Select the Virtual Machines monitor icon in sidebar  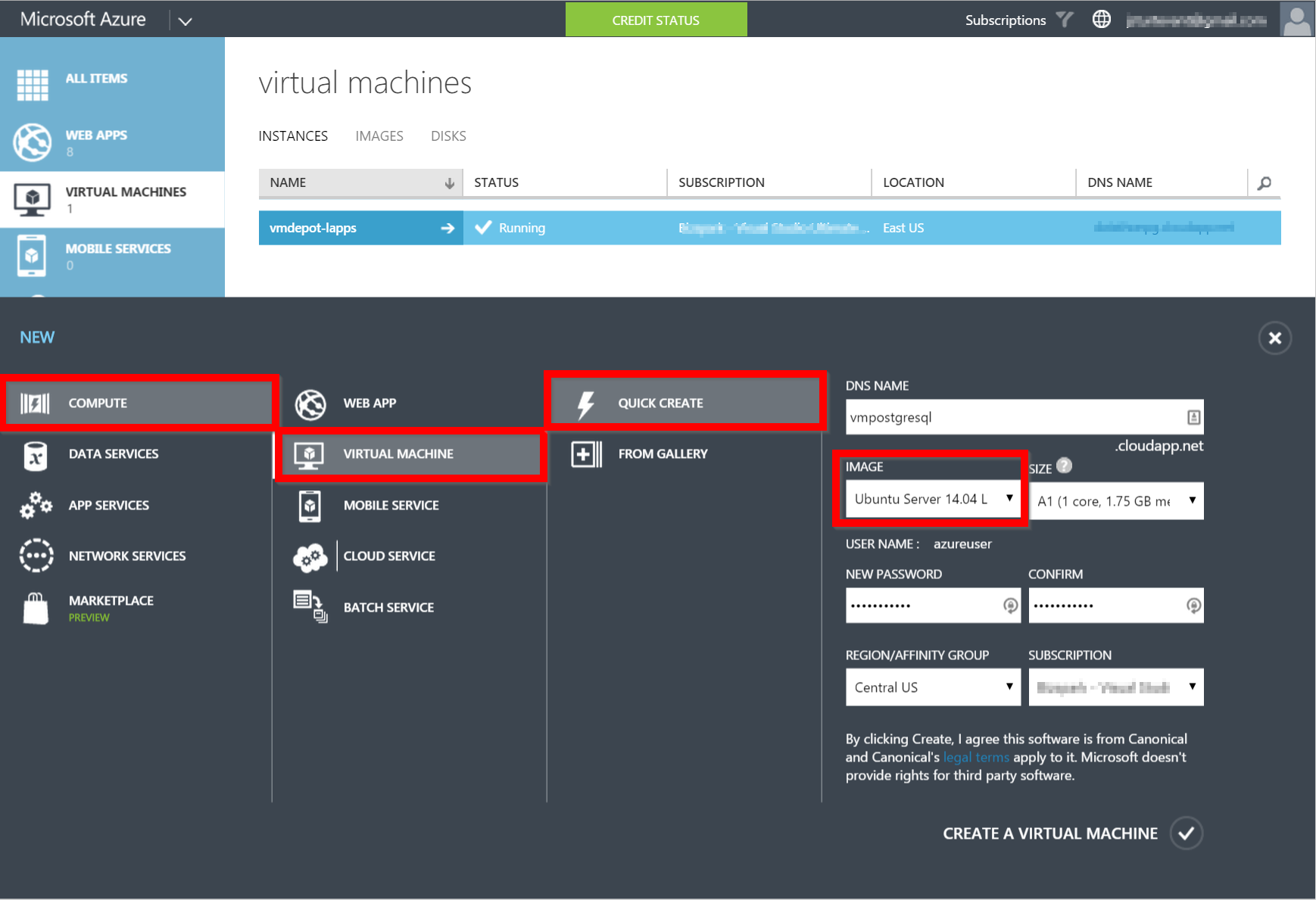(x=33, y=200)
